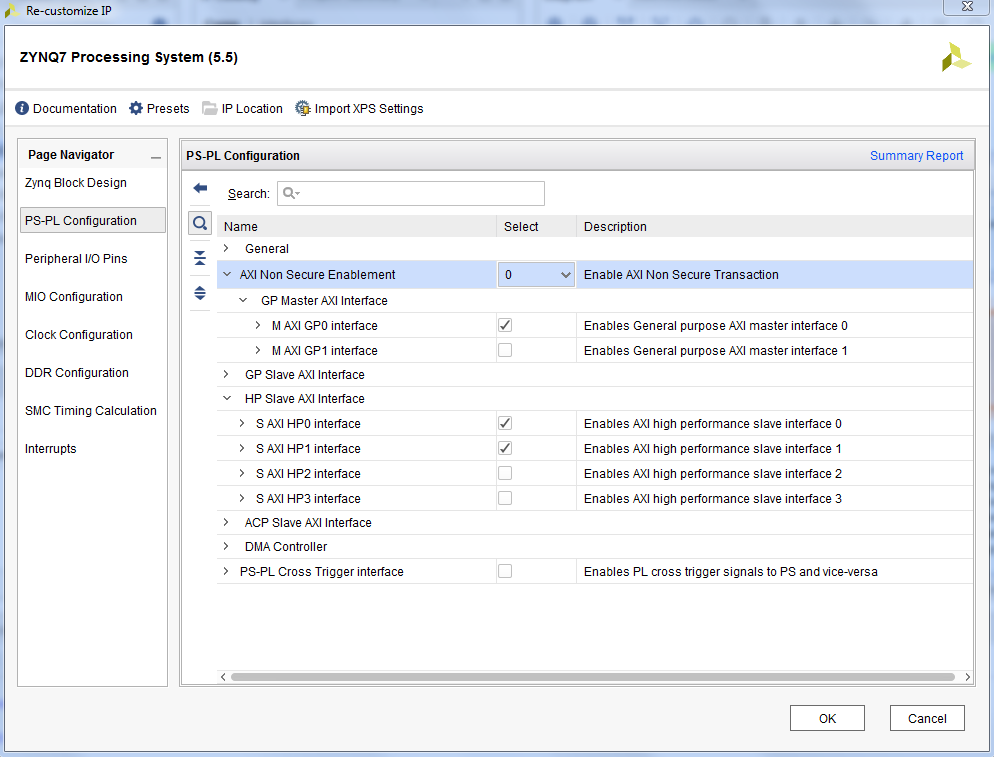Viewport: 994px width, 757px height.
Task: Click the IP Location folder icon
Action: pos(209,108)
